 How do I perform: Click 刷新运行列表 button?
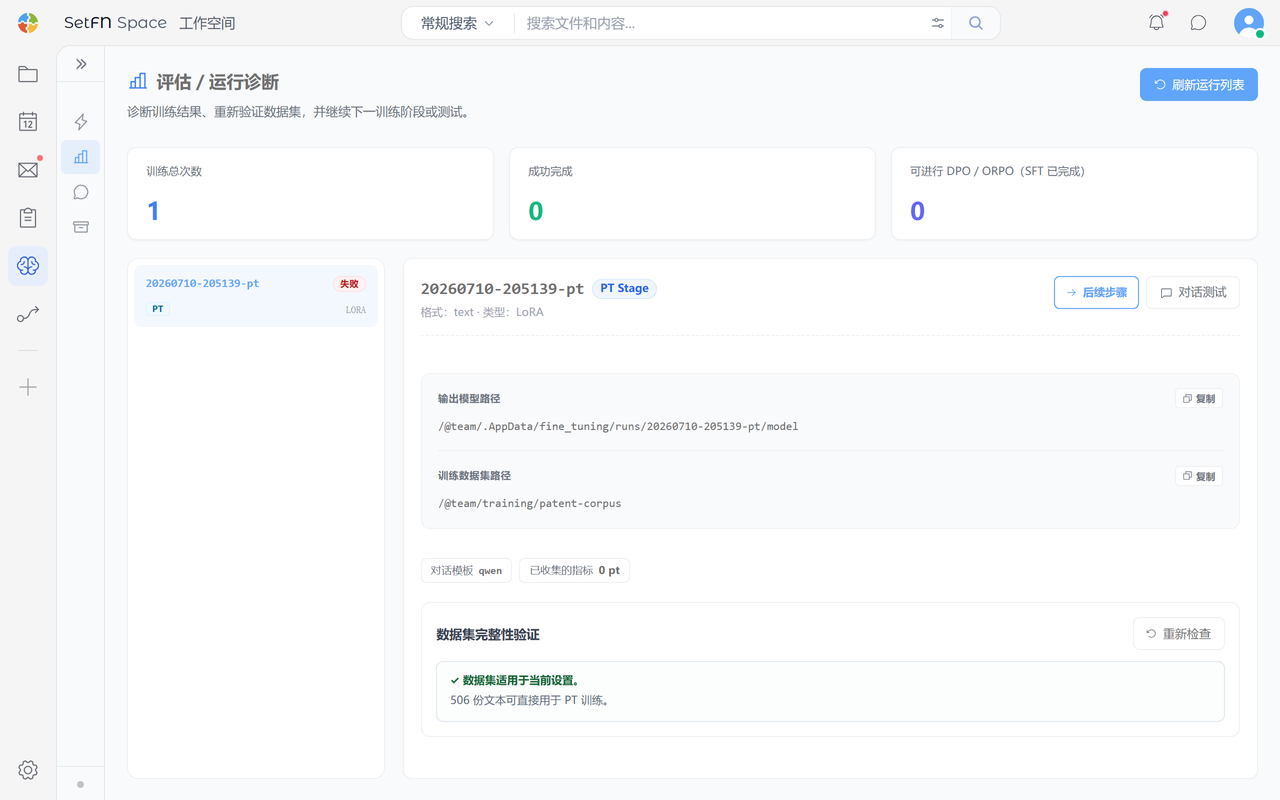point(1199,85)
